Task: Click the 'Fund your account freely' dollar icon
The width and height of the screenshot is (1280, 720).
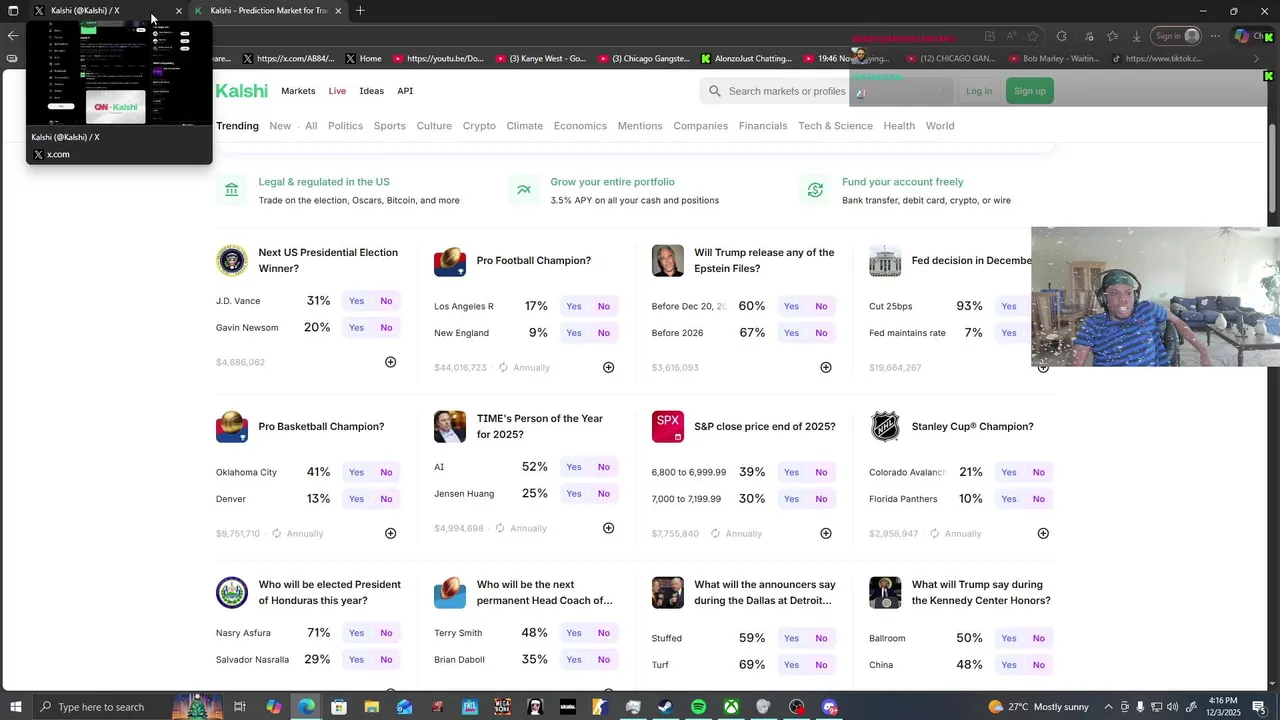Action: [815, 190]
